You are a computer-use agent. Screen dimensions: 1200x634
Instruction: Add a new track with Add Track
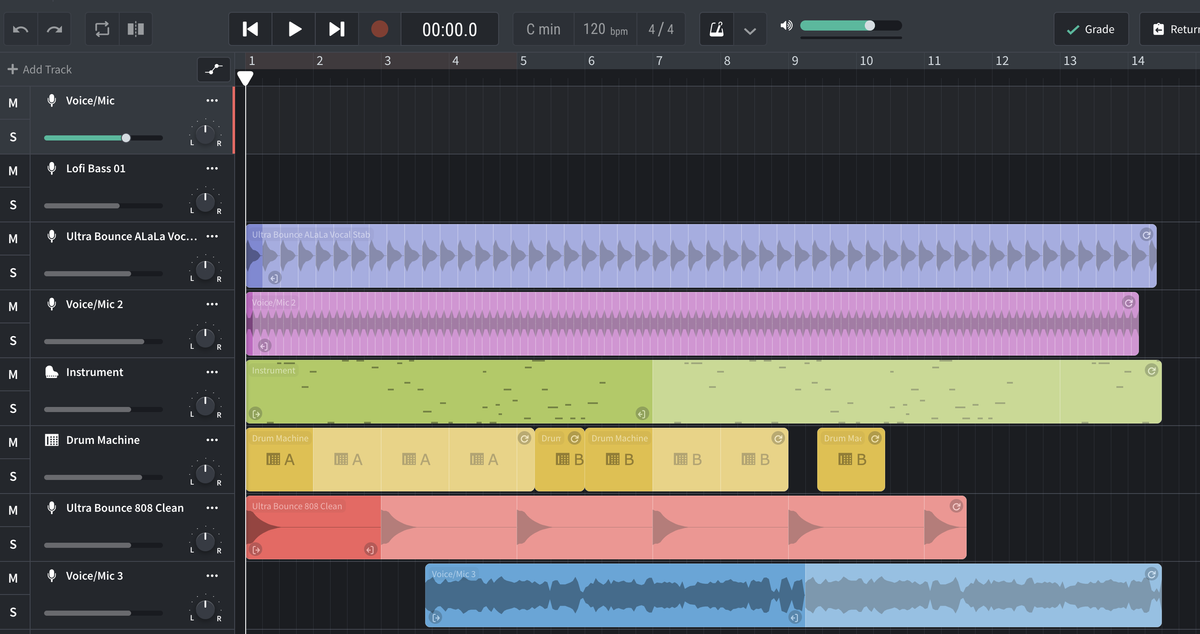coord(40,69)
